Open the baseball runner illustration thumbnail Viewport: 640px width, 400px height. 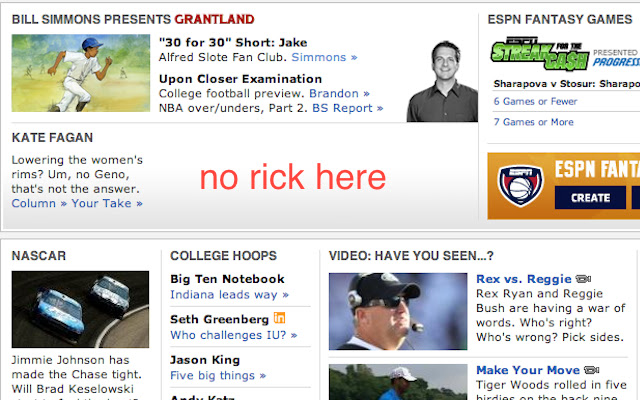[x=81, y=73]
